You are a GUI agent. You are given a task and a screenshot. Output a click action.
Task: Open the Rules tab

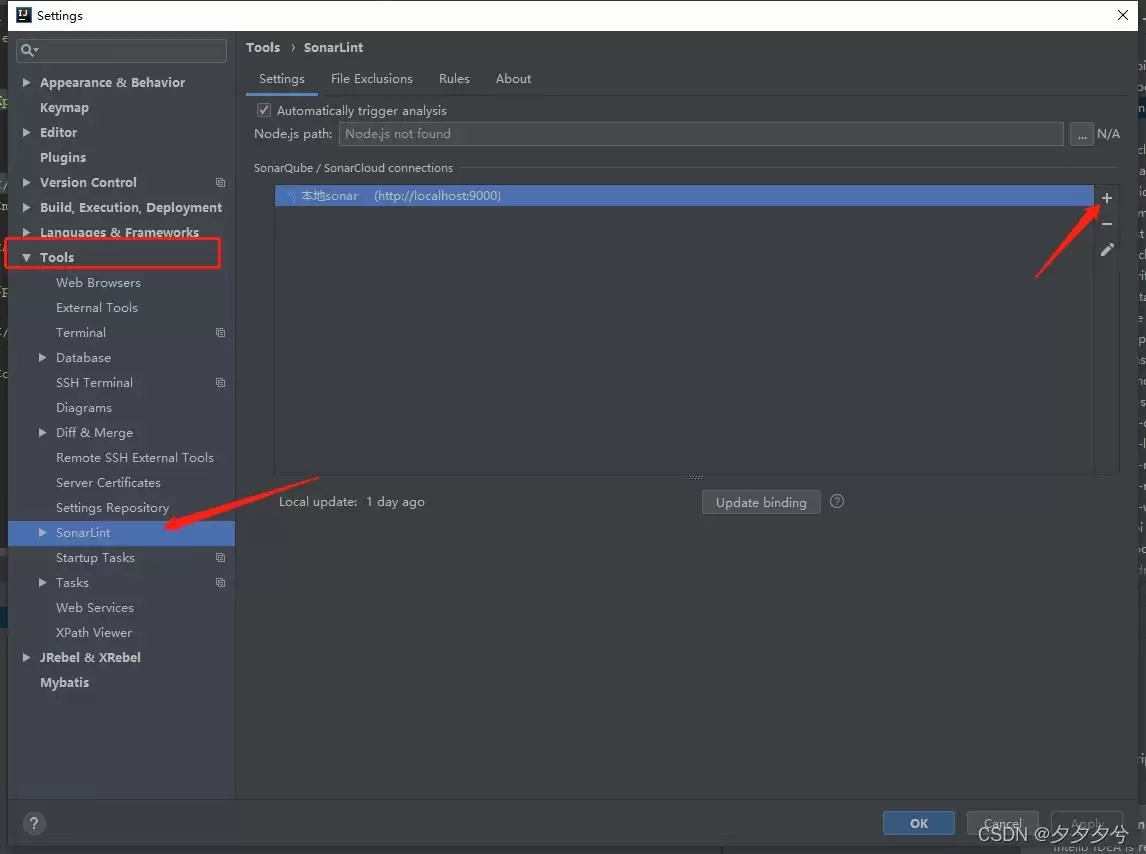point(454,79)
